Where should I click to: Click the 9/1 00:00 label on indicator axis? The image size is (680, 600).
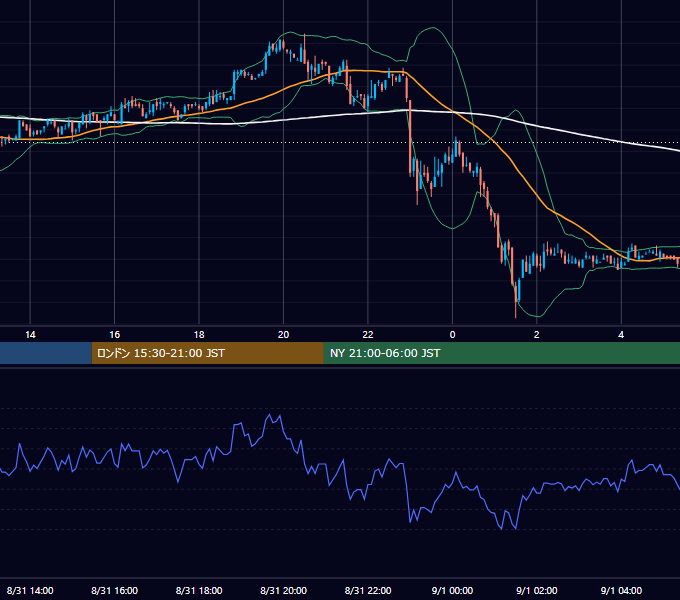click(452, 590)
